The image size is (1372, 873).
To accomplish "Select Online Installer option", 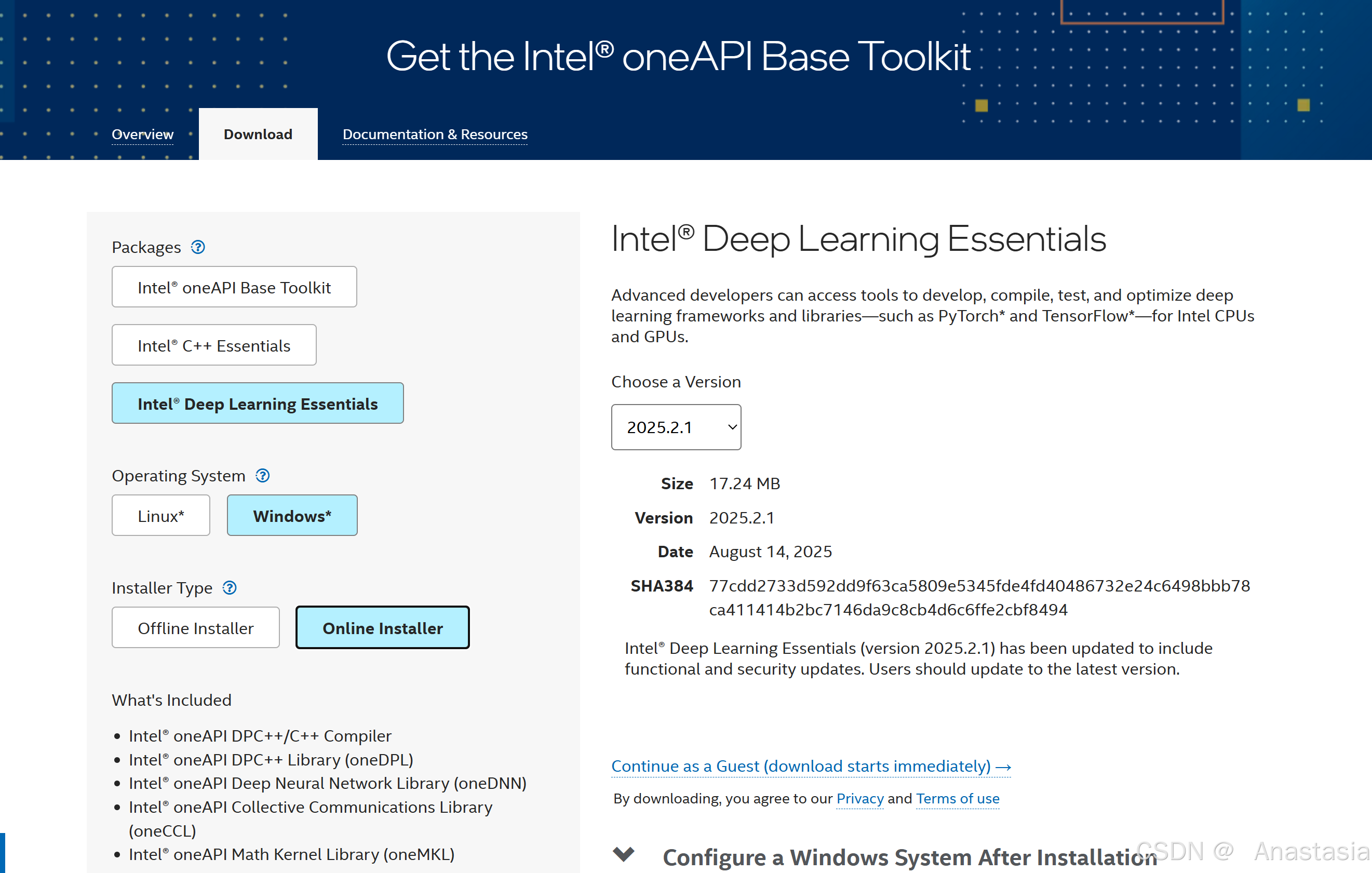I will (382, 628).
